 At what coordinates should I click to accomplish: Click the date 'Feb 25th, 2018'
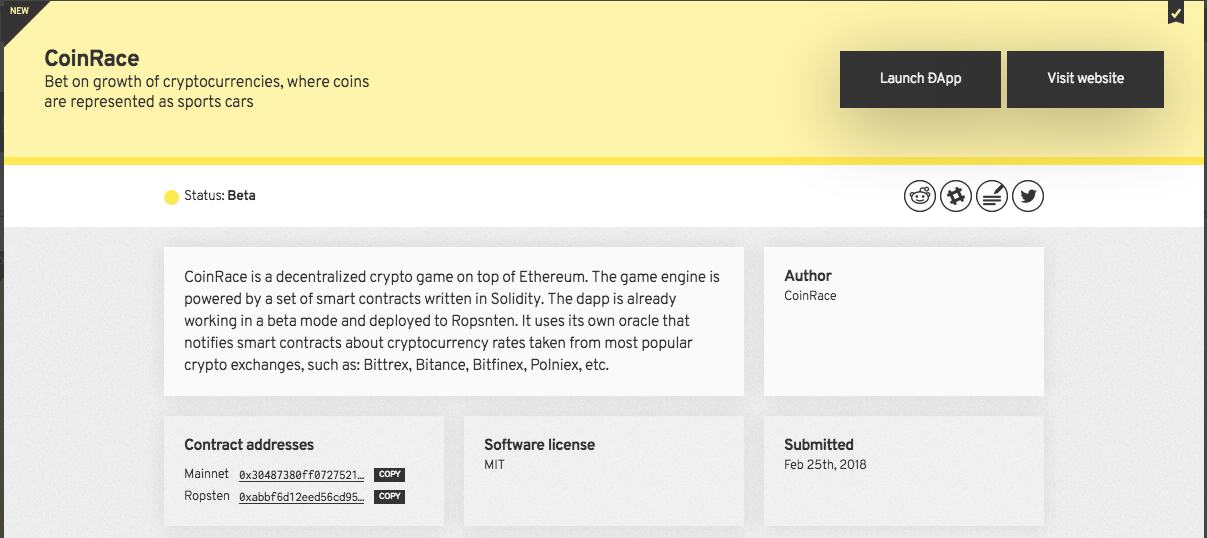[x=825, y=465]
